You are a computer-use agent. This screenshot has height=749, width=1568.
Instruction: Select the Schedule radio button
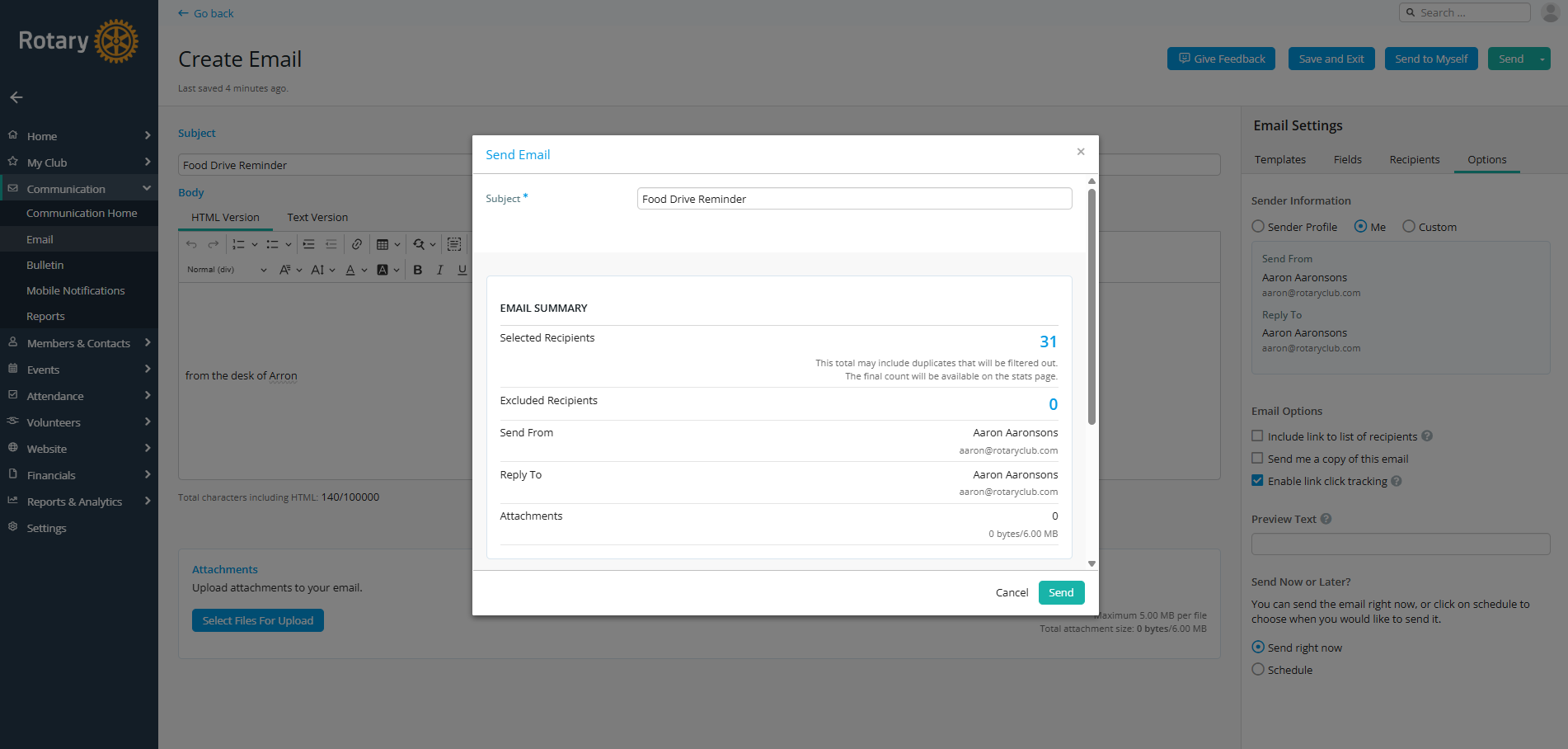point(1258,670)
